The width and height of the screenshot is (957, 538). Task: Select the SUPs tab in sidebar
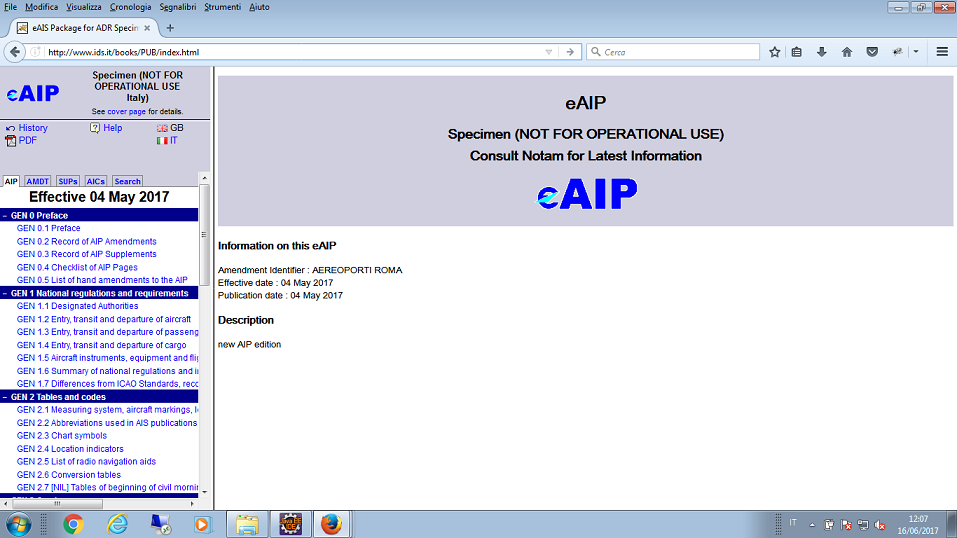[68, 182]
